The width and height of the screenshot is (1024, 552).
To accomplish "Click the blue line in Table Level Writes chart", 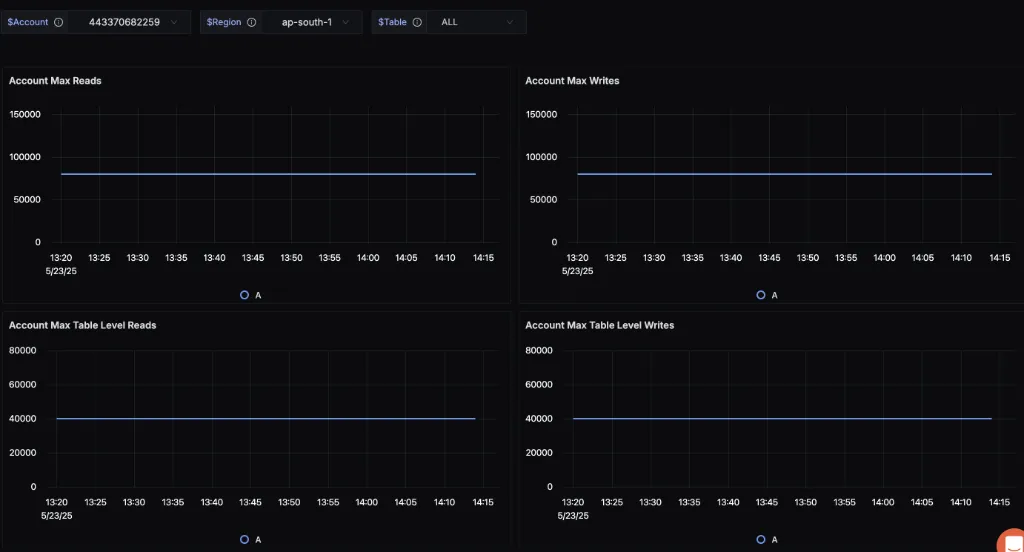I will (x=782, y=418).
